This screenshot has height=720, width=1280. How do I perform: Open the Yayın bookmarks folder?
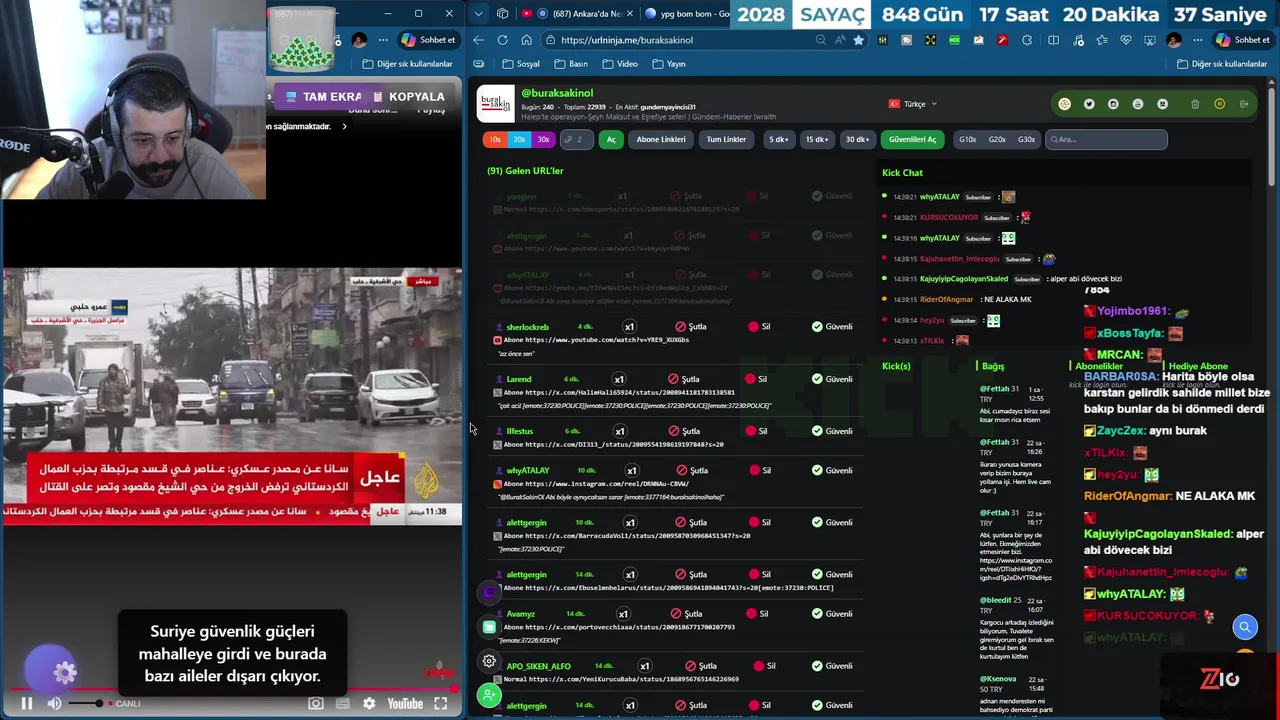pos(669,64)
